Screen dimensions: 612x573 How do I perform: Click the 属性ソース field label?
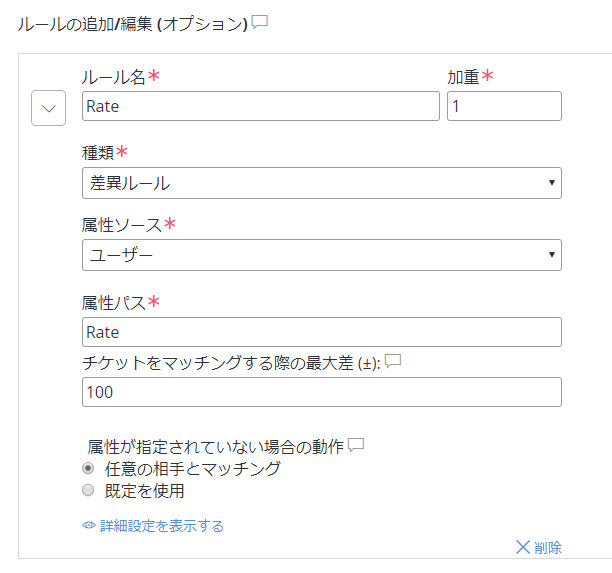[120, 225]
